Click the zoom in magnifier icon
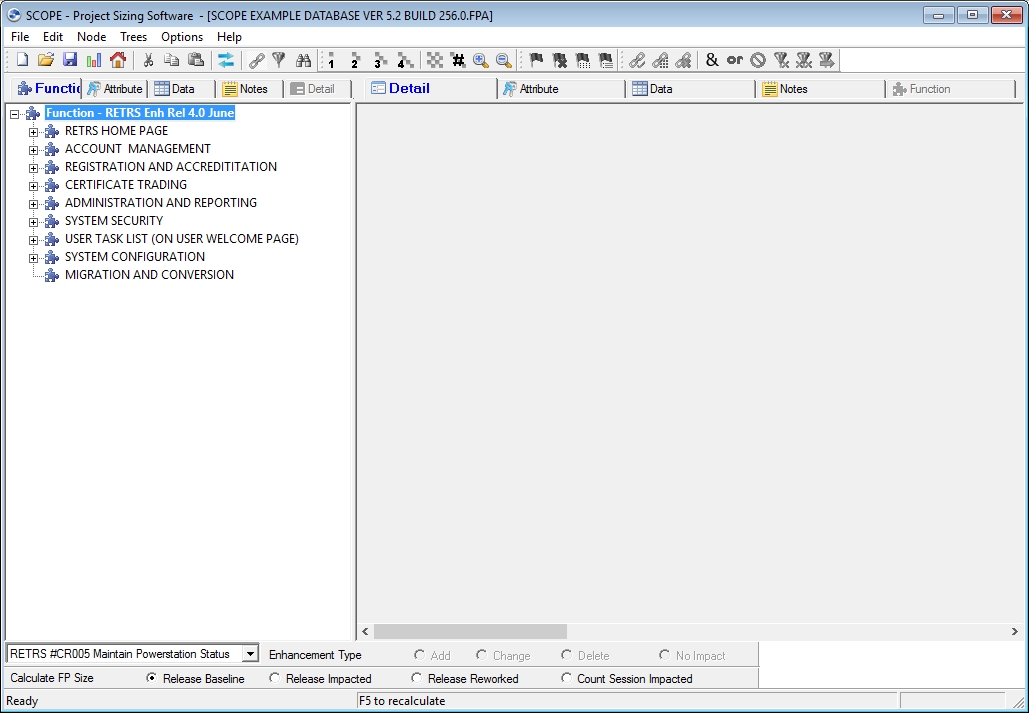The height and width of the screenshot is (713, 1029). click(481, 60)
